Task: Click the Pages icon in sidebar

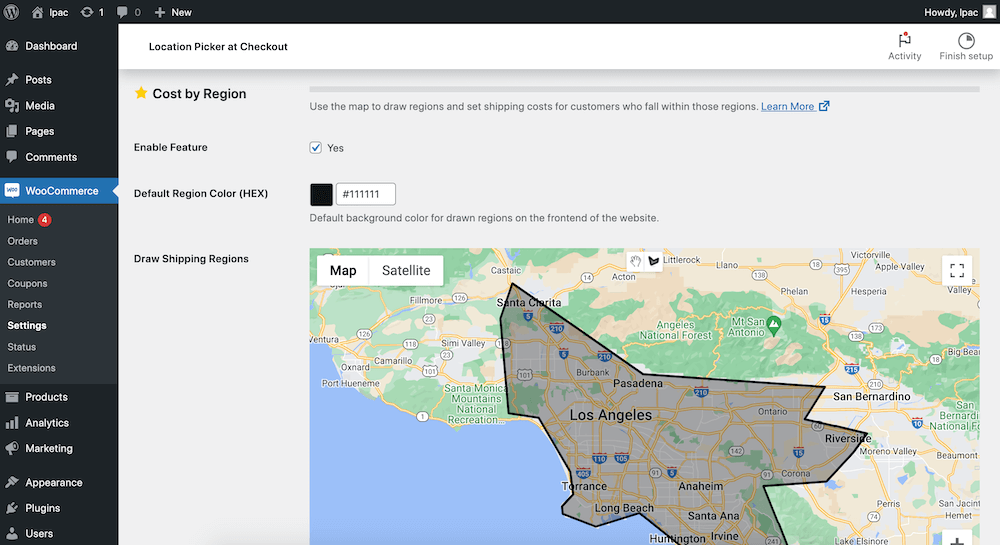Action: (11, 131)
